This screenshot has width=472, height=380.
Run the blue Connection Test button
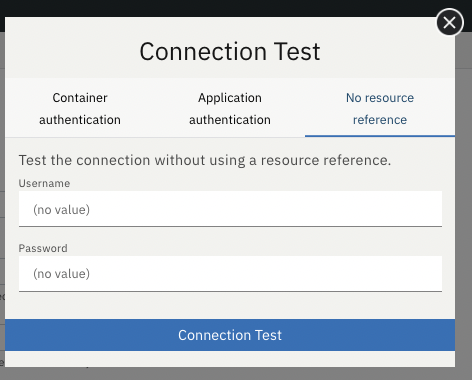230,335
